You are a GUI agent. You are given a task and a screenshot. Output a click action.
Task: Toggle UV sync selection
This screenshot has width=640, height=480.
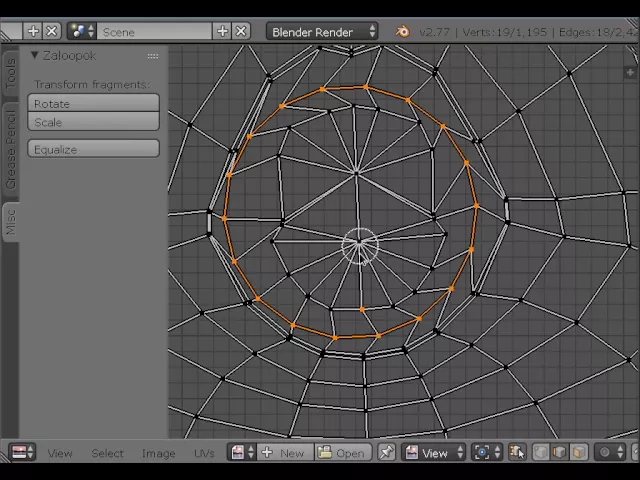pos(517,452)
